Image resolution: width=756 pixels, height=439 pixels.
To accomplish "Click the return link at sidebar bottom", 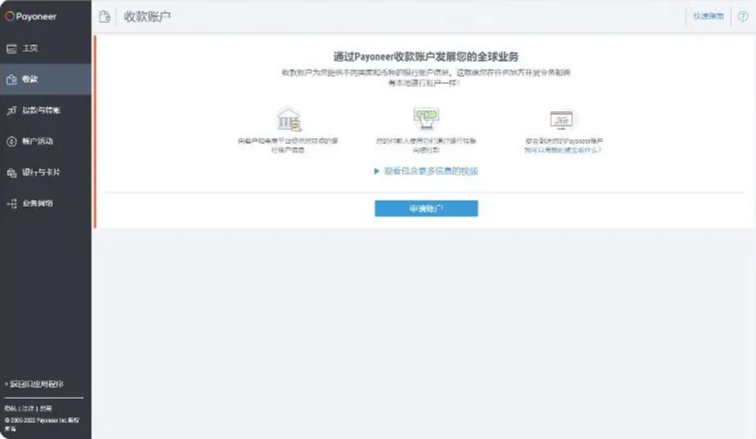I will [x=34, y=384].
